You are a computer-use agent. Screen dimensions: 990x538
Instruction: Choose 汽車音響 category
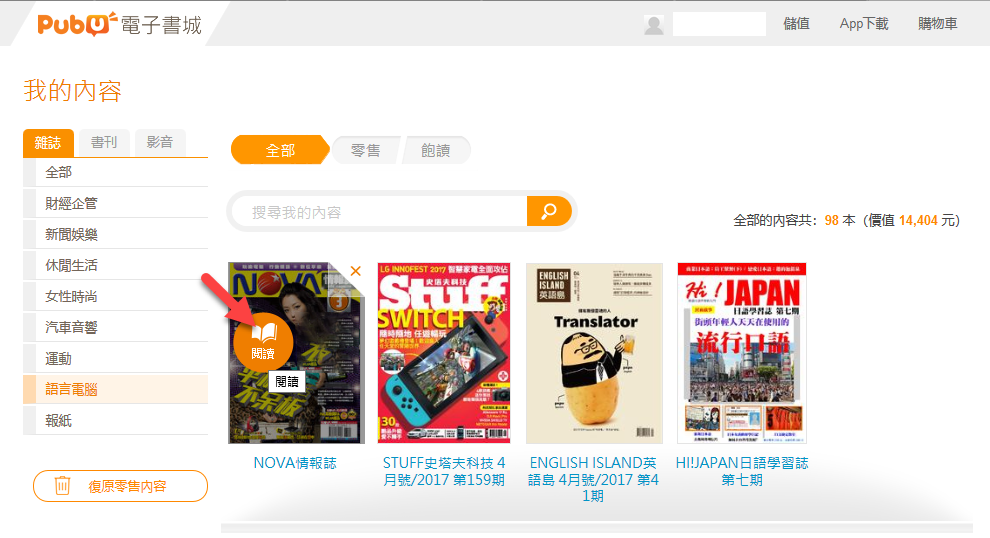[116, 327]
